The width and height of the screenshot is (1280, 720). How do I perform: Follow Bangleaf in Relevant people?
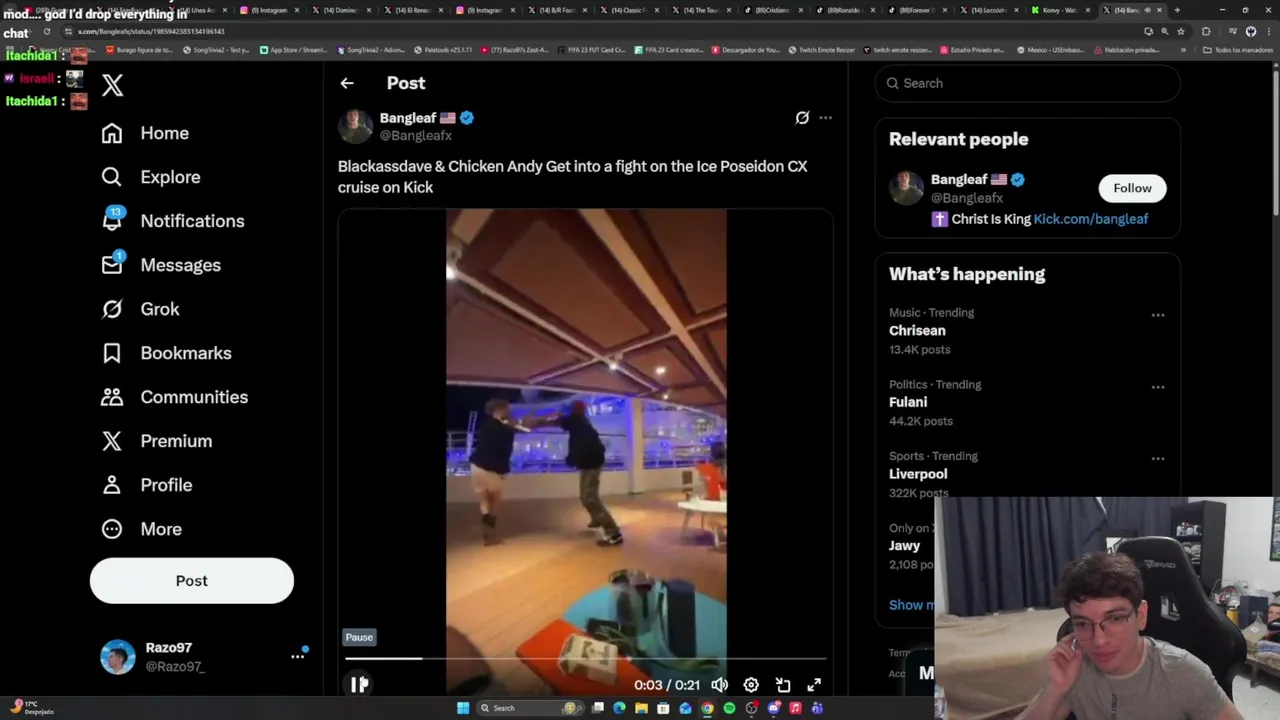click(1132, 188)
